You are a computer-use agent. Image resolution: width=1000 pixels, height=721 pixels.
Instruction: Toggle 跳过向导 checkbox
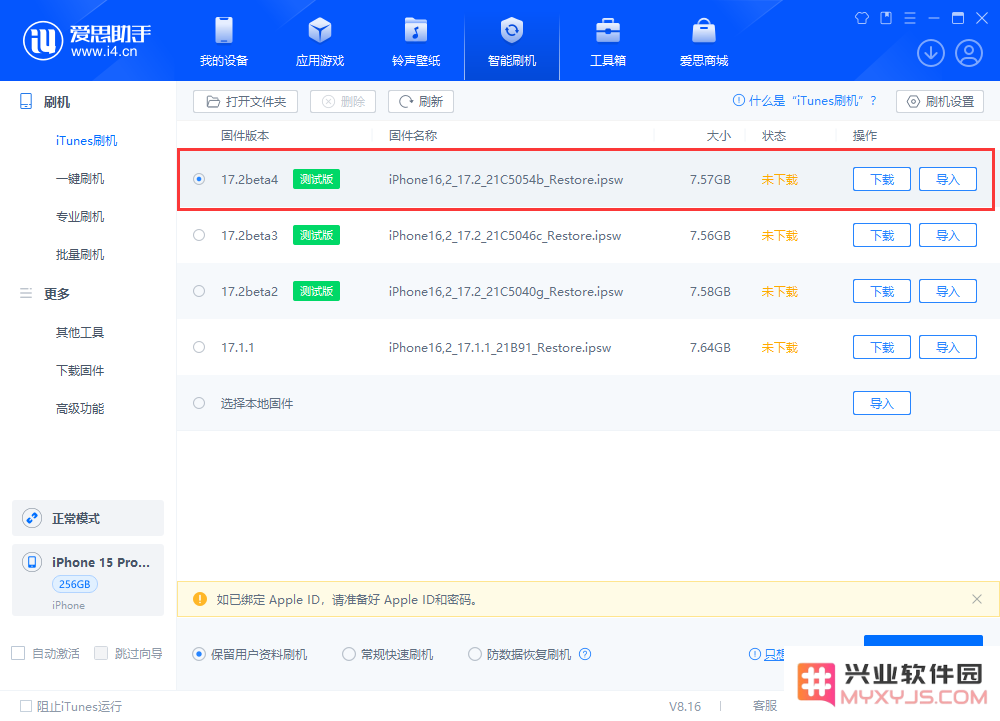101,653
